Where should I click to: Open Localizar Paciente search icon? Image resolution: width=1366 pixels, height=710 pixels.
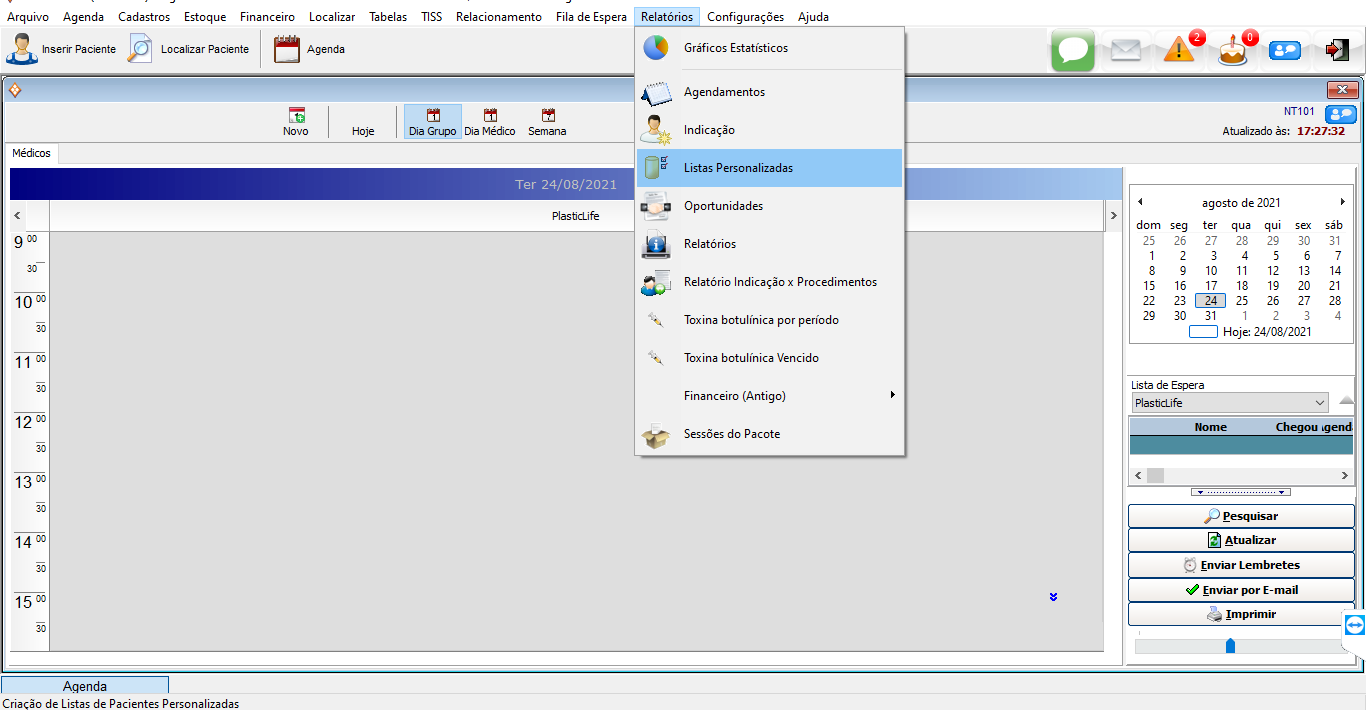140,49
